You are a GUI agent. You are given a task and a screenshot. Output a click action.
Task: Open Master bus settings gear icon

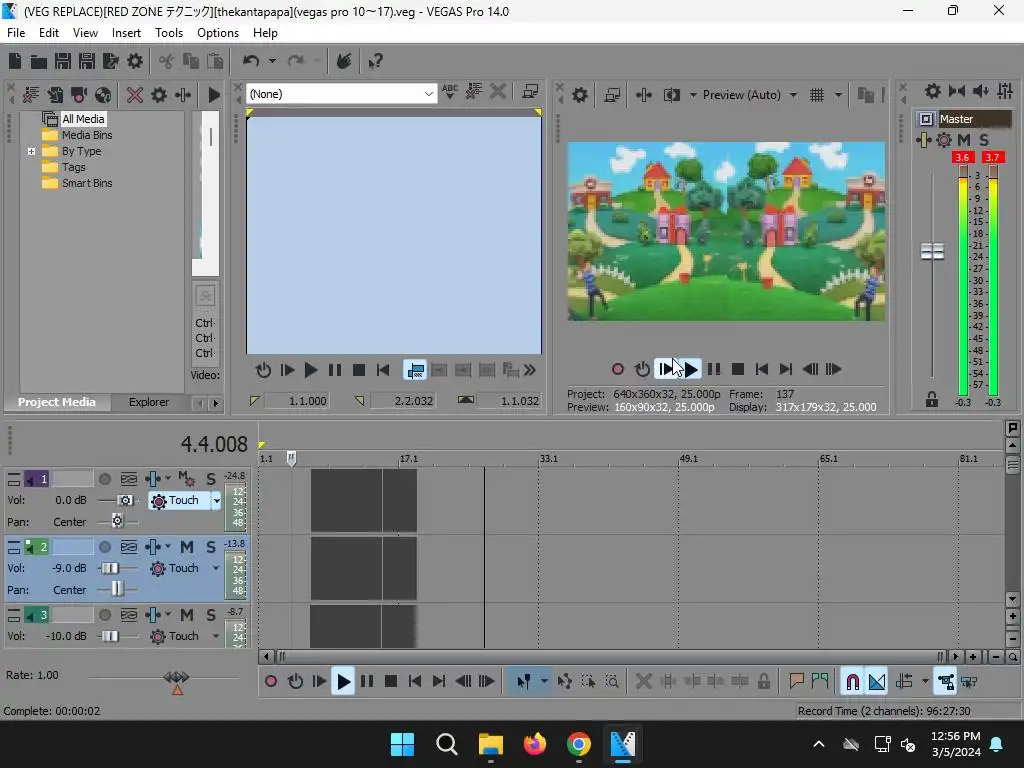click(x=933, y=91)
